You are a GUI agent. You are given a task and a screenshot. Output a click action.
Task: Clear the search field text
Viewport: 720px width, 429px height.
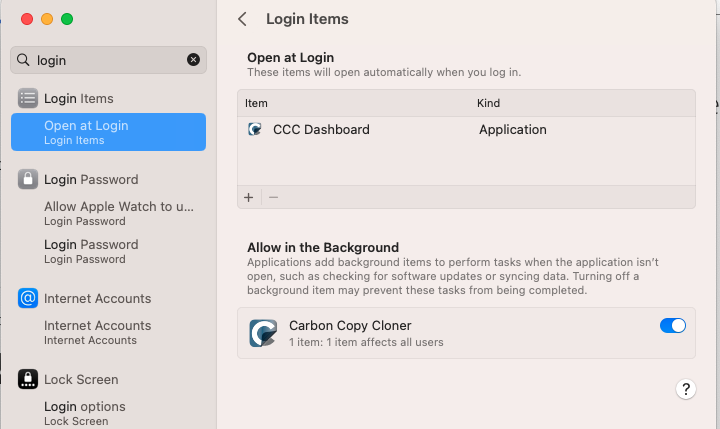[194, 60]
